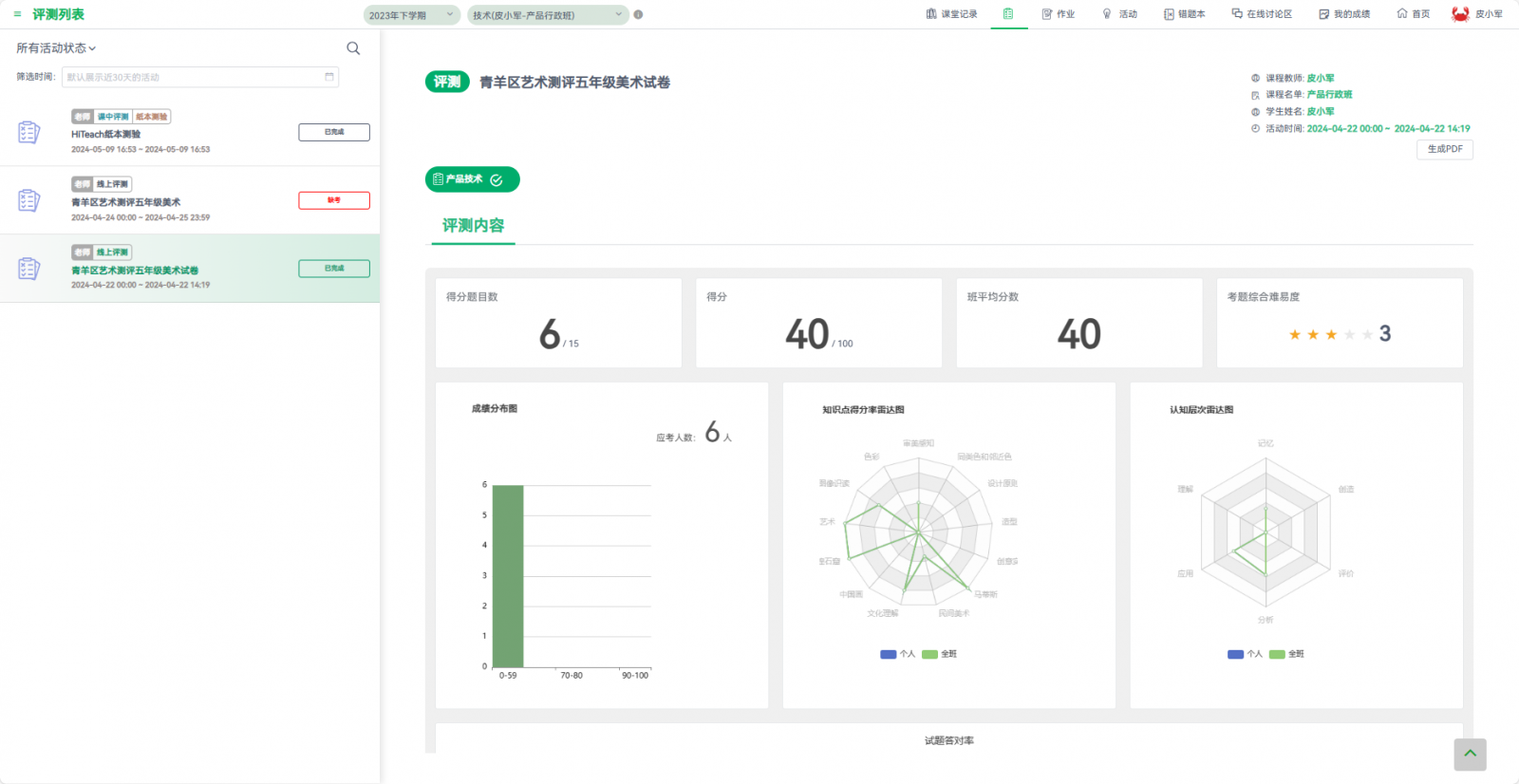The image size is (1519, 784).
Task: Click the scroll-to-top arrow button
Action: click(1470, 755)
